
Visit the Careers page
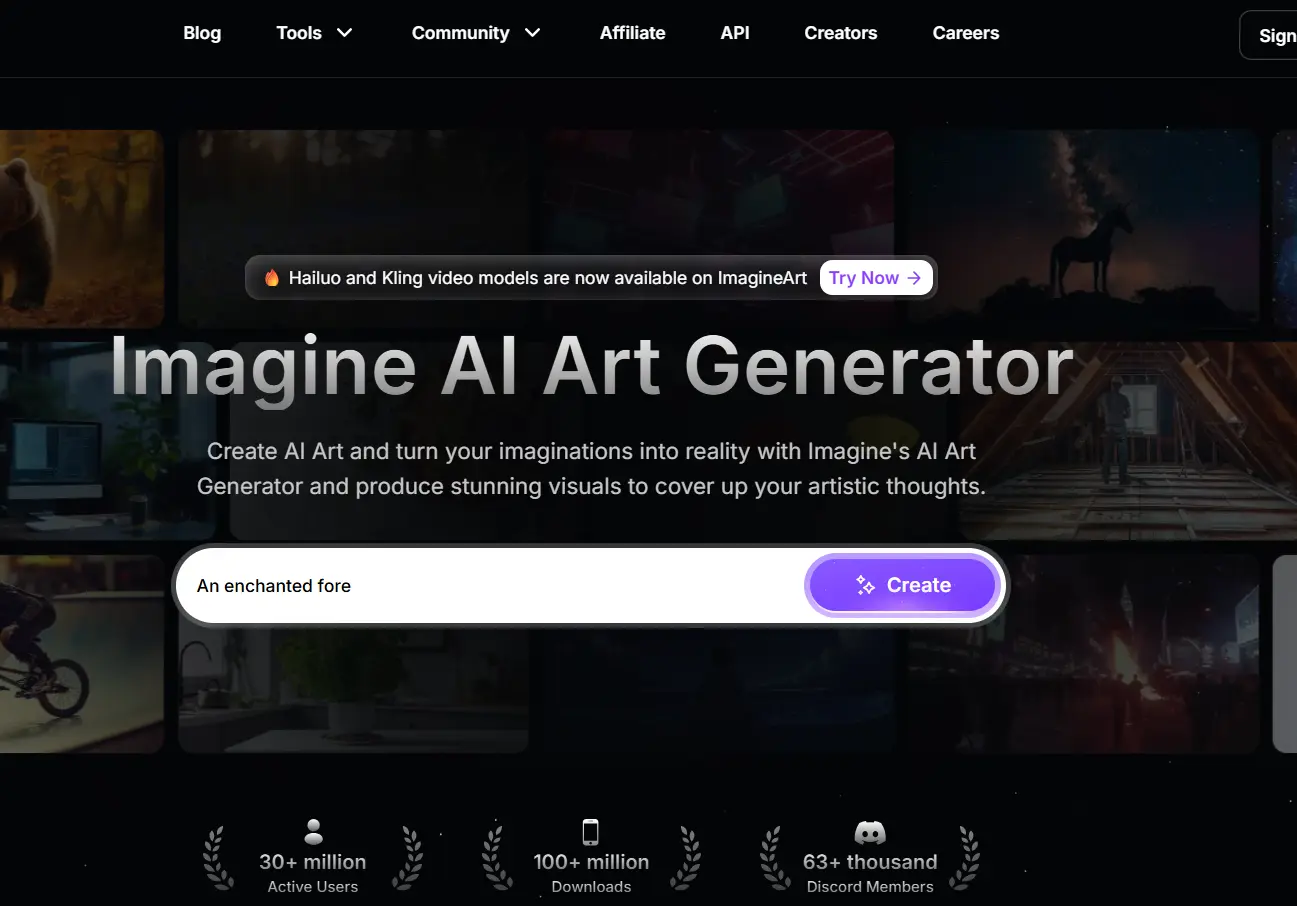966,33
